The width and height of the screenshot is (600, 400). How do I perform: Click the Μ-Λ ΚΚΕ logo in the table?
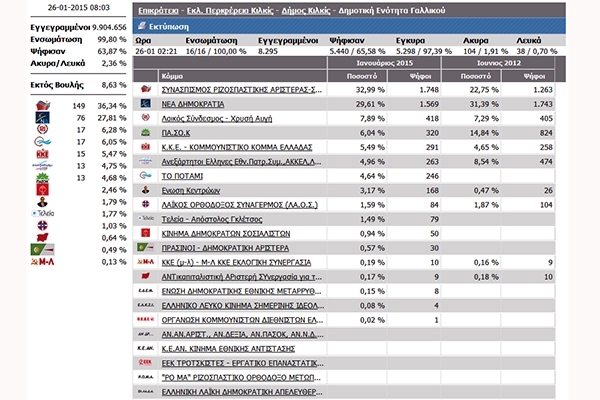[x=146, y=261]
